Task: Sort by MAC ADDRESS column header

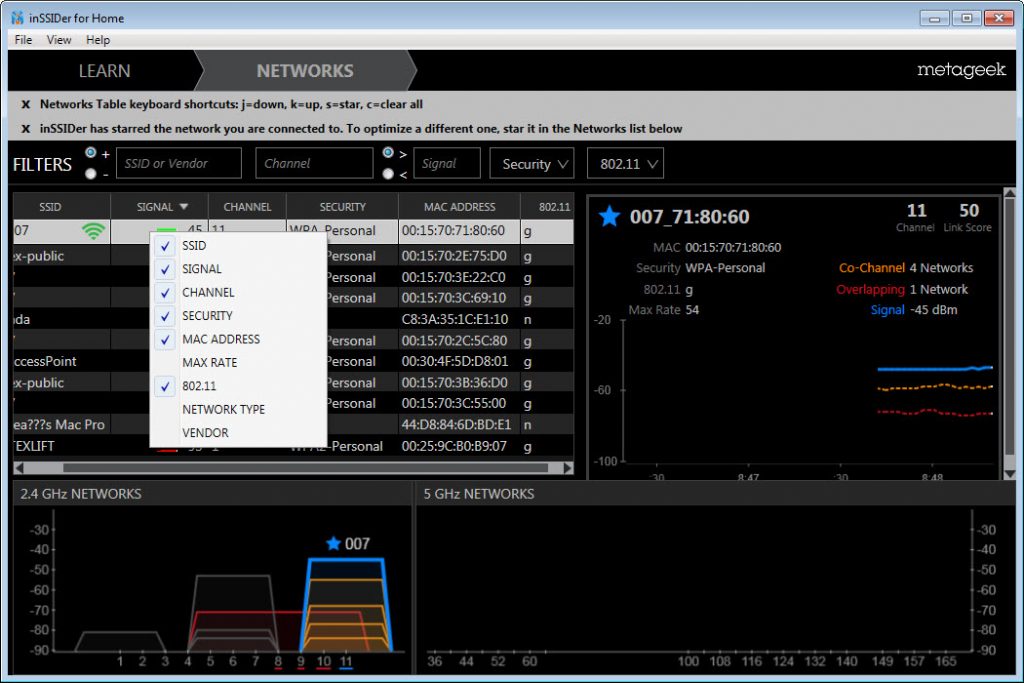Action: 460,207
